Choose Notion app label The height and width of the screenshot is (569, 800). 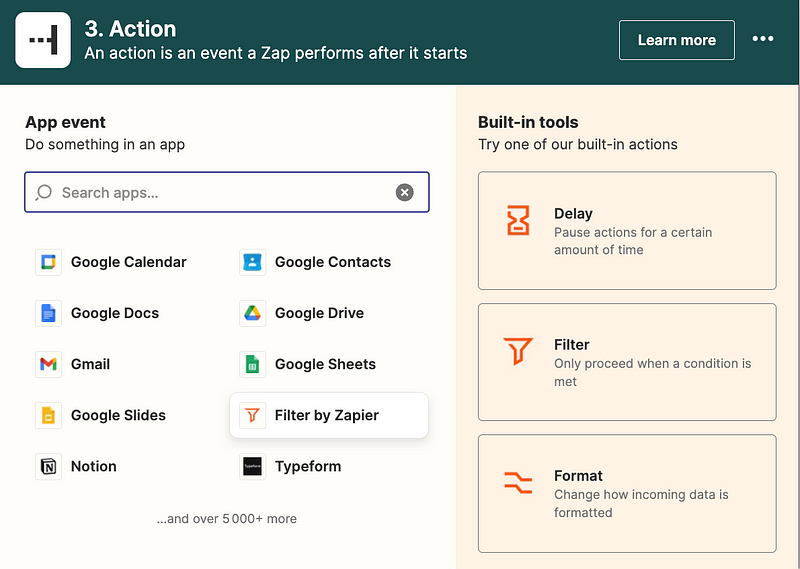pos(94,466)
